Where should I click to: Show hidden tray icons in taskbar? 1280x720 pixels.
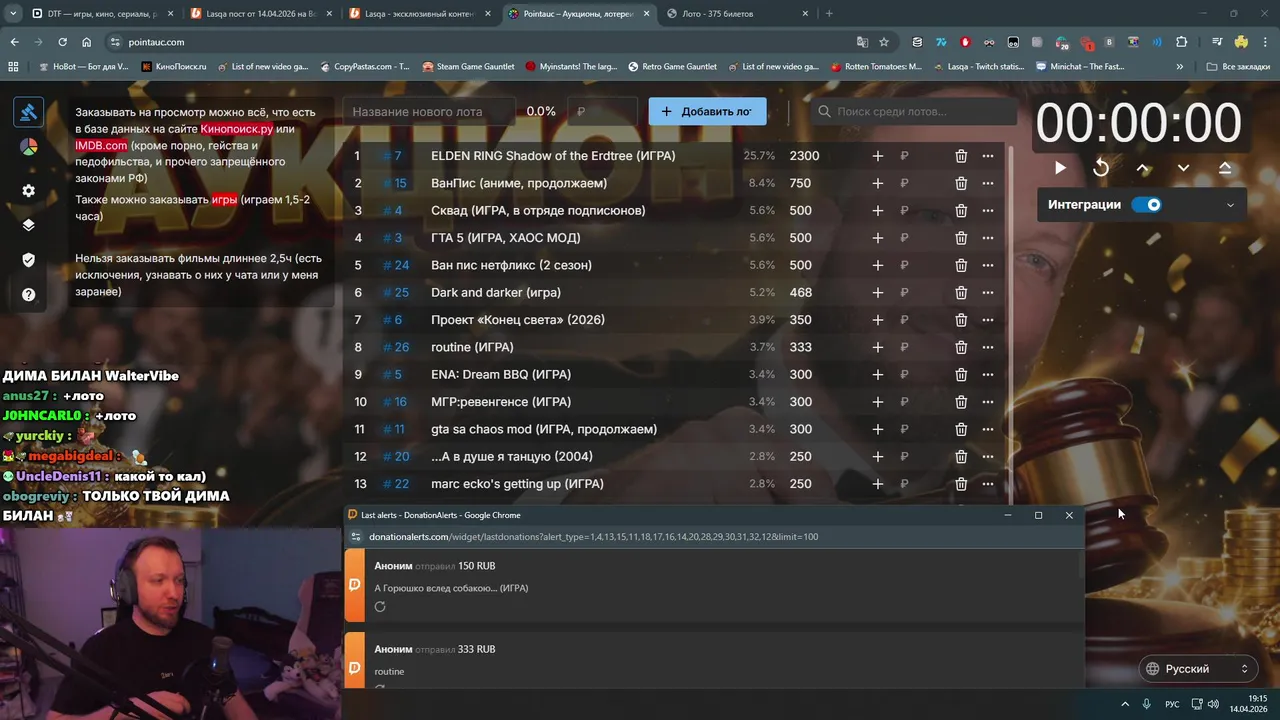pyautogui.click(x=1124, y=704)
